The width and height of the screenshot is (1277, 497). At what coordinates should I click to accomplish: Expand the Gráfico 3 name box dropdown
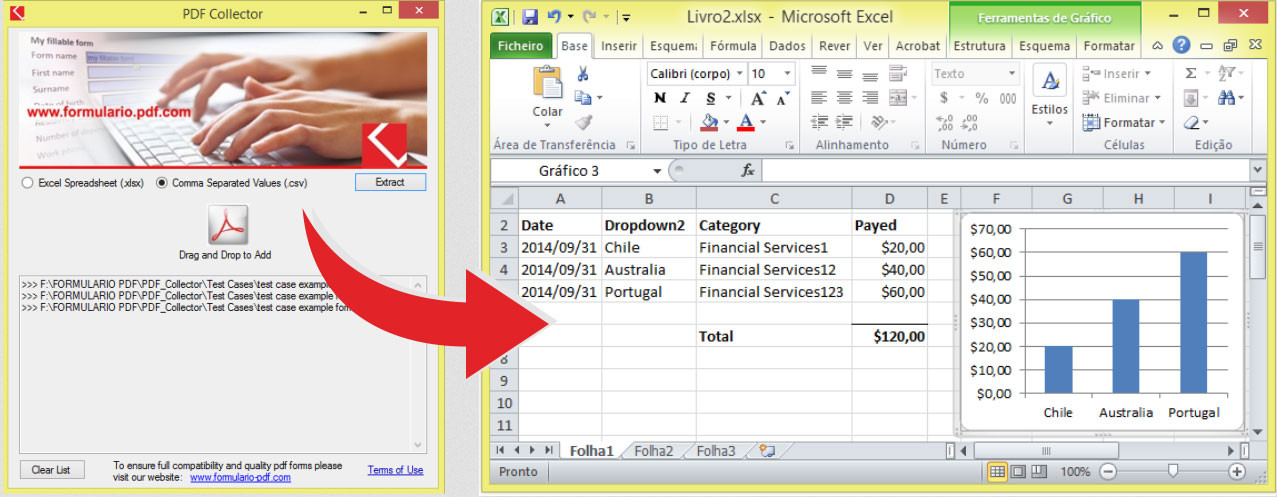pos(657,171)
